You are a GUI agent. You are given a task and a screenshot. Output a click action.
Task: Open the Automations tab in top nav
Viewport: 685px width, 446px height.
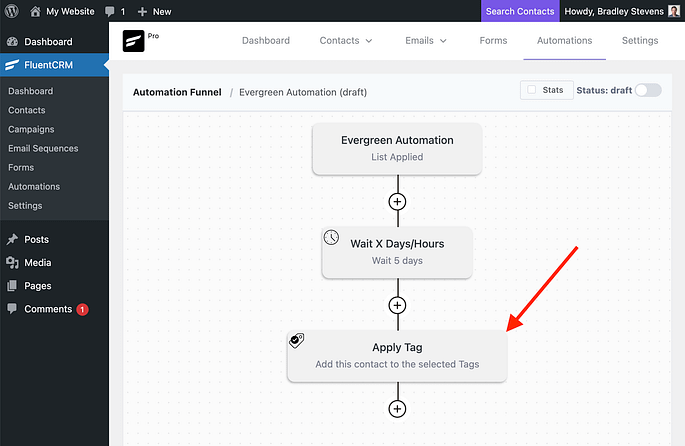(564, 41)
